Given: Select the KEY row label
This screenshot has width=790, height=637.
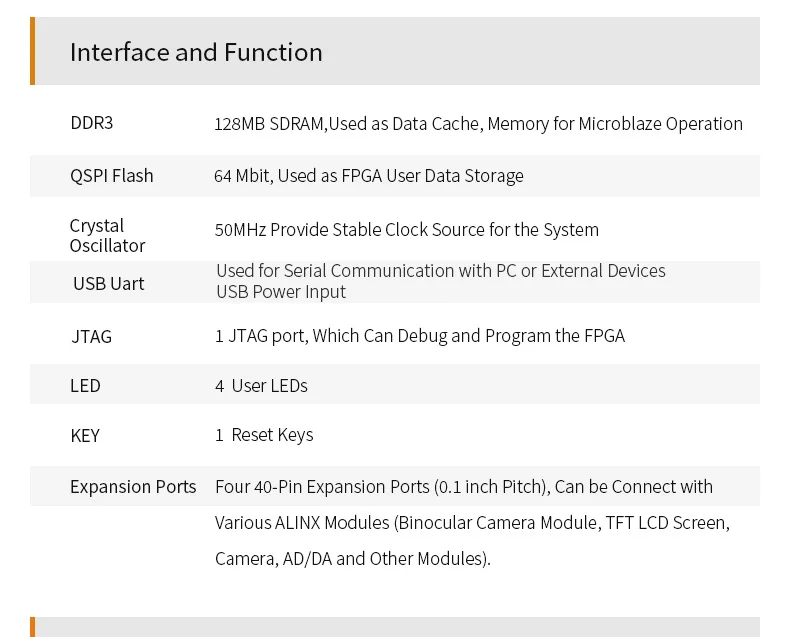Looking at the screenshot, I should point(85,436).
